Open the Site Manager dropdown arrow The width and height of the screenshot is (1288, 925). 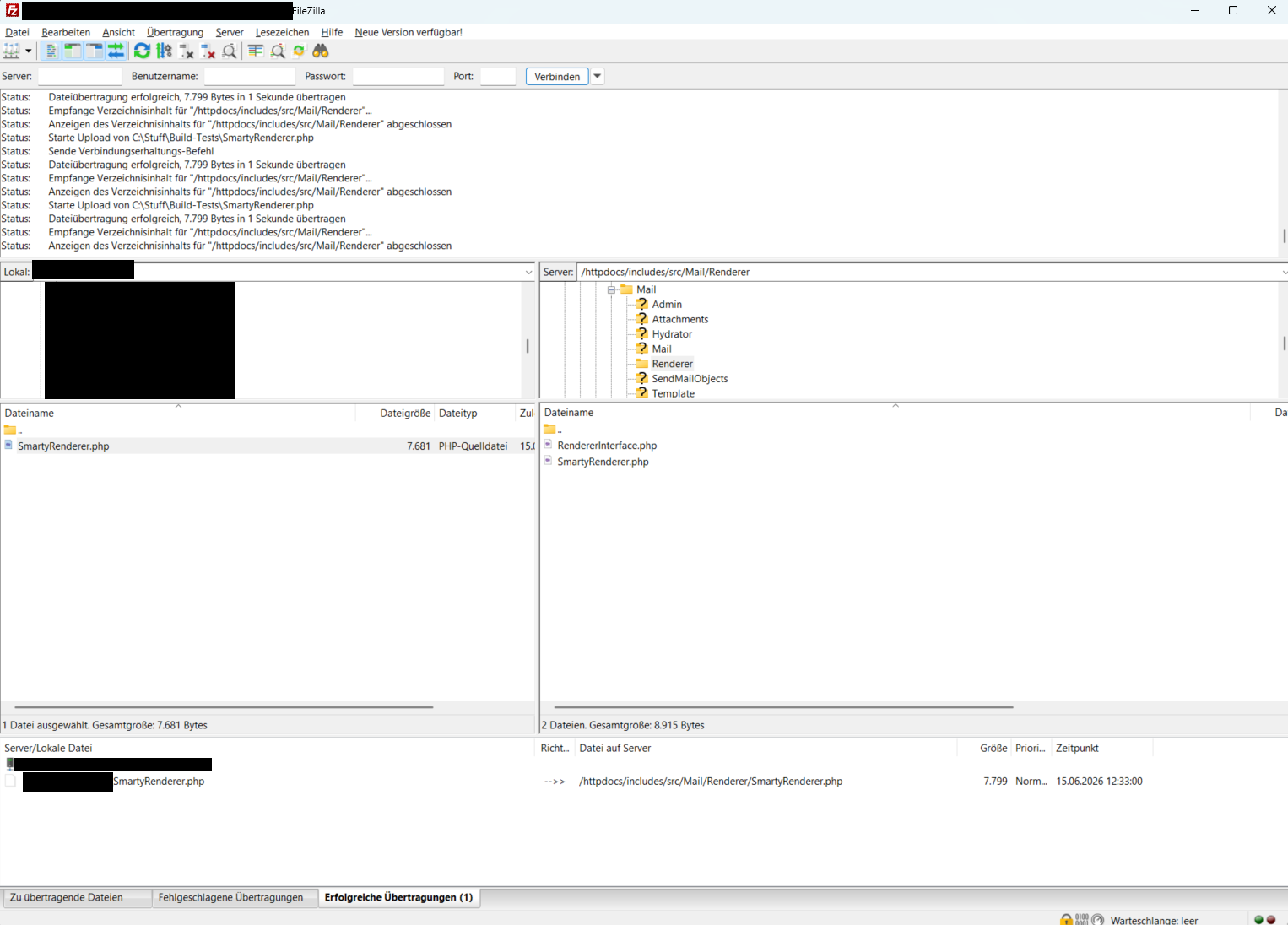pyautogui.click(x=29, y=51)
